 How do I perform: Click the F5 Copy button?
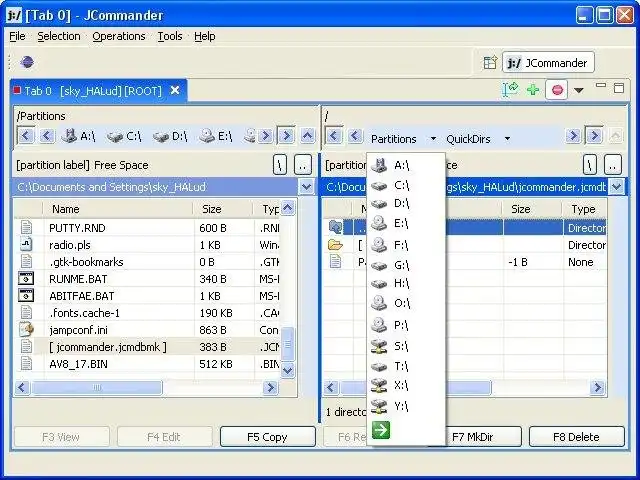click(267, 437)
